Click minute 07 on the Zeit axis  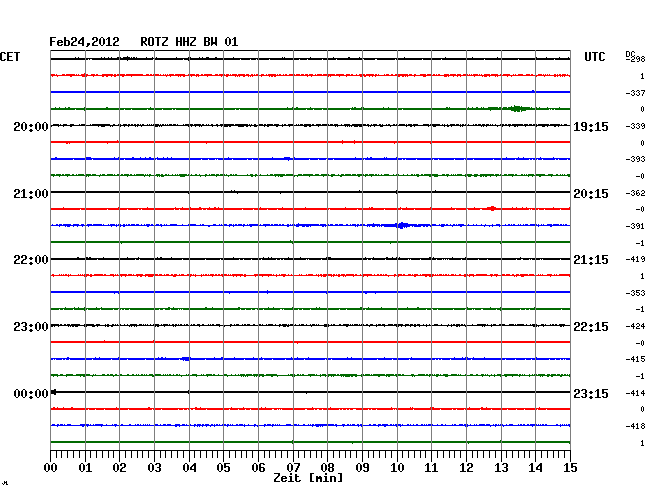[293, 467]
